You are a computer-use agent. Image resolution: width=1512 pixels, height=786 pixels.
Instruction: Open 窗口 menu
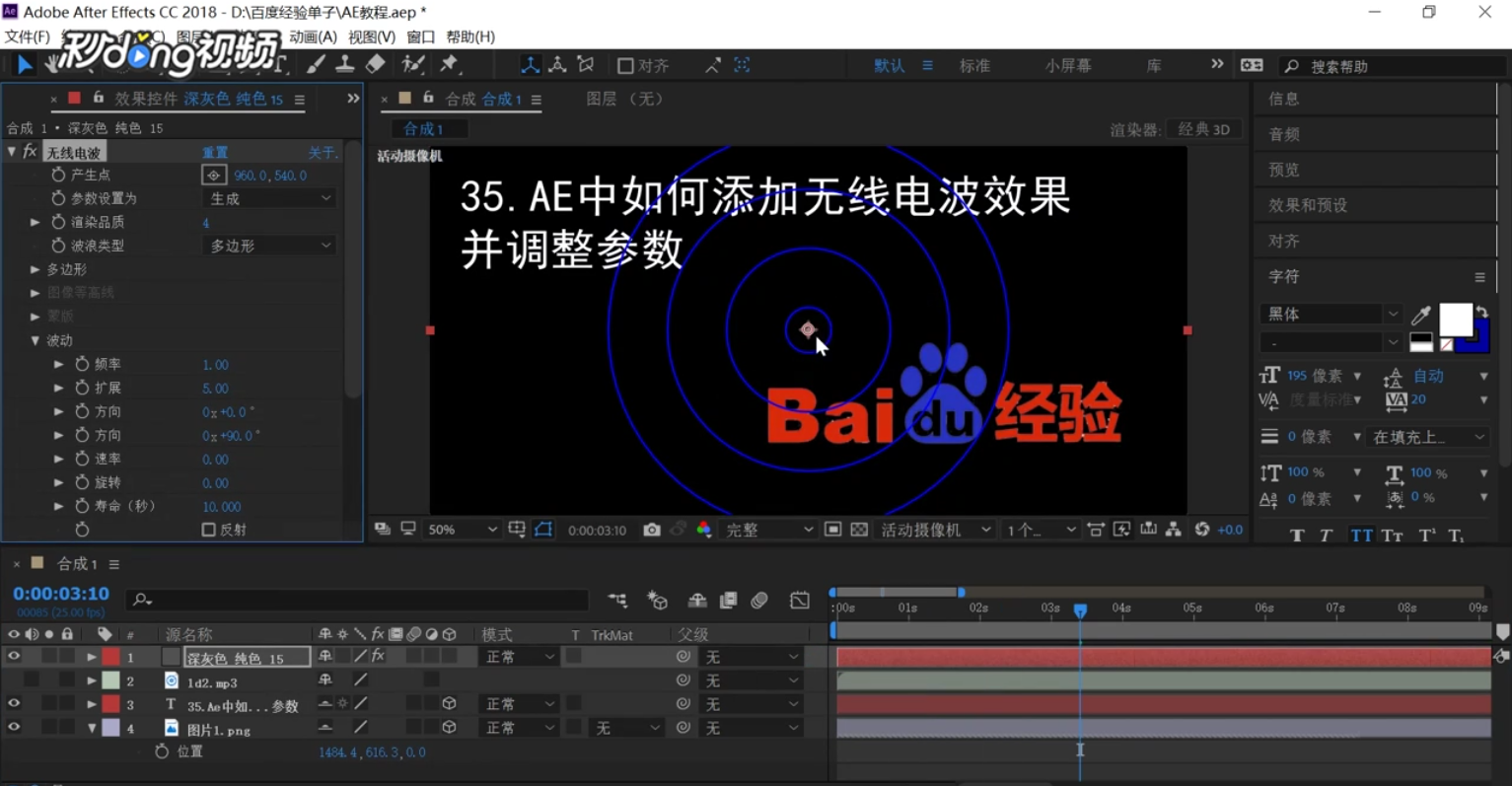(421, 36)
